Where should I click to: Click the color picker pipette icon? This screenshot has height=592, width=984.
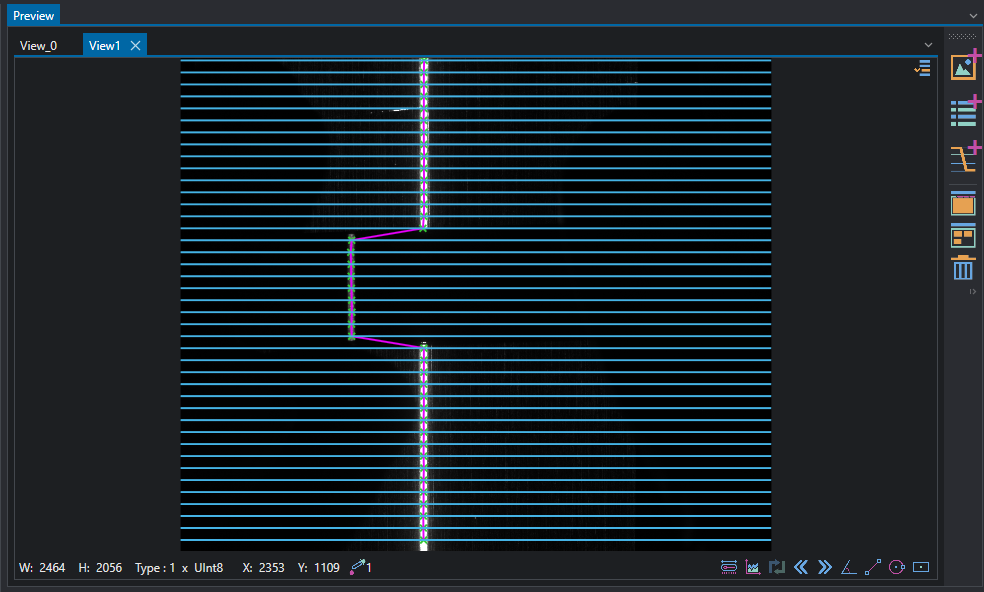357,568
